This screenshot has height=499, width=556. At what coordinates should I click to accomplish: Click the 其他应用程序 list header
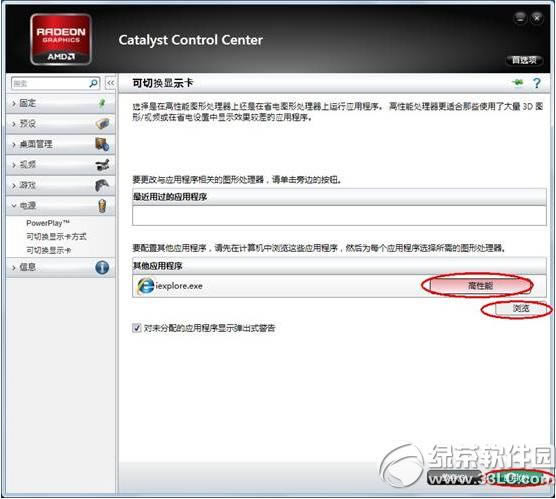[x=339, y=266]
